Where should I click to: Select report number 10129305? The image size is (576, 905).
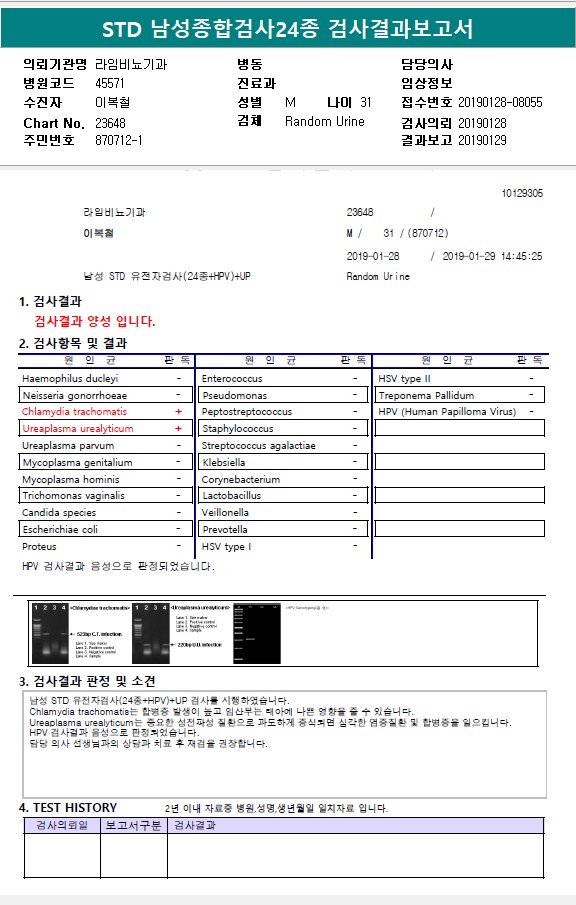pos(522,193)
